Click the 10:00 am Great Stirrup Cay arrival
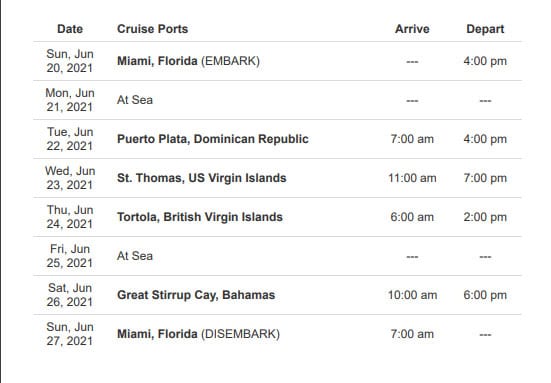Viewport: 551px width, 383px height. pyautogui.click(x=412, y=295)
